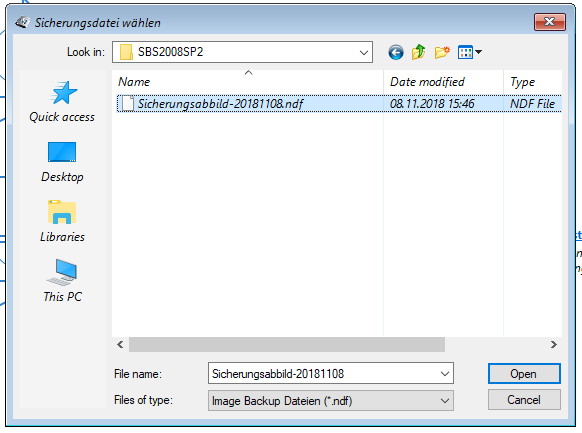Sort by the Type column header
The image size is (582, 433).
(533, 82)
